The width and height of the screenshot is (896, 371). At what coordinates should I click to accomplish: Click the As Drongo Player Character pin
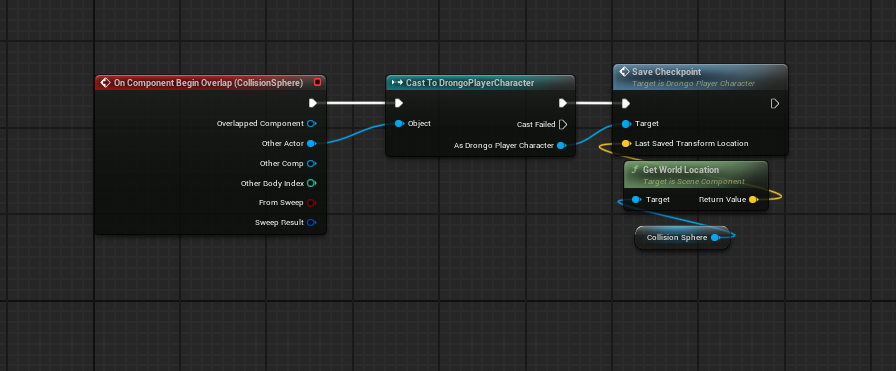[x=561, y=146]
